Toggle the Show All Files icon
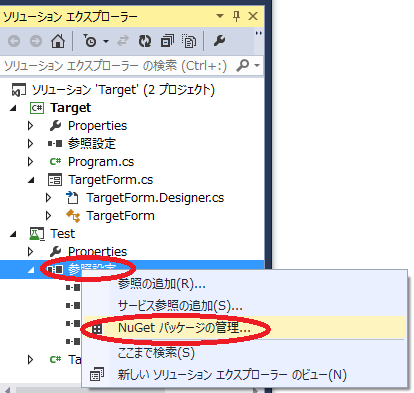 [x=189, y=41]
